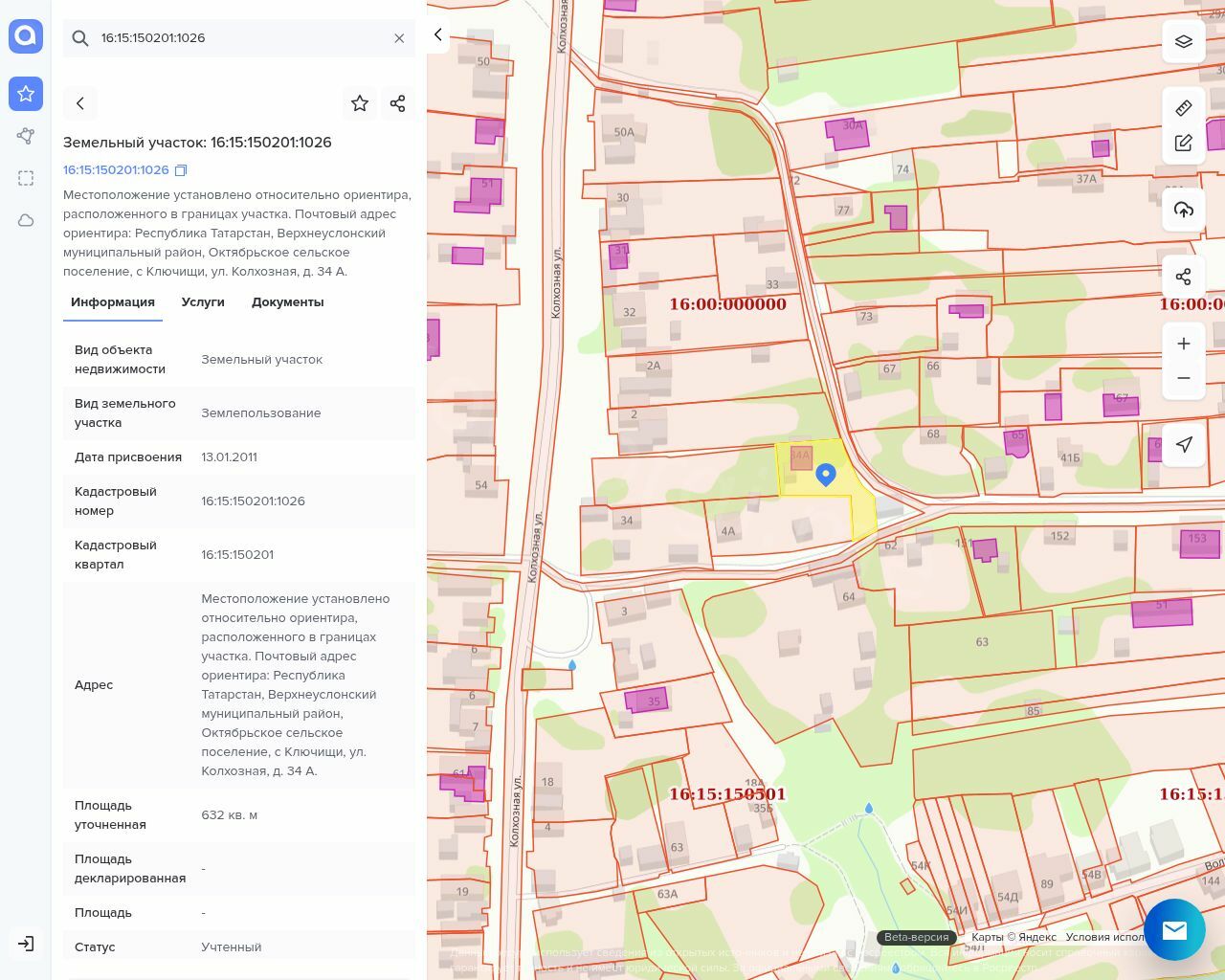Open the Документы tab
The image size is (1225, 980).
287,301
